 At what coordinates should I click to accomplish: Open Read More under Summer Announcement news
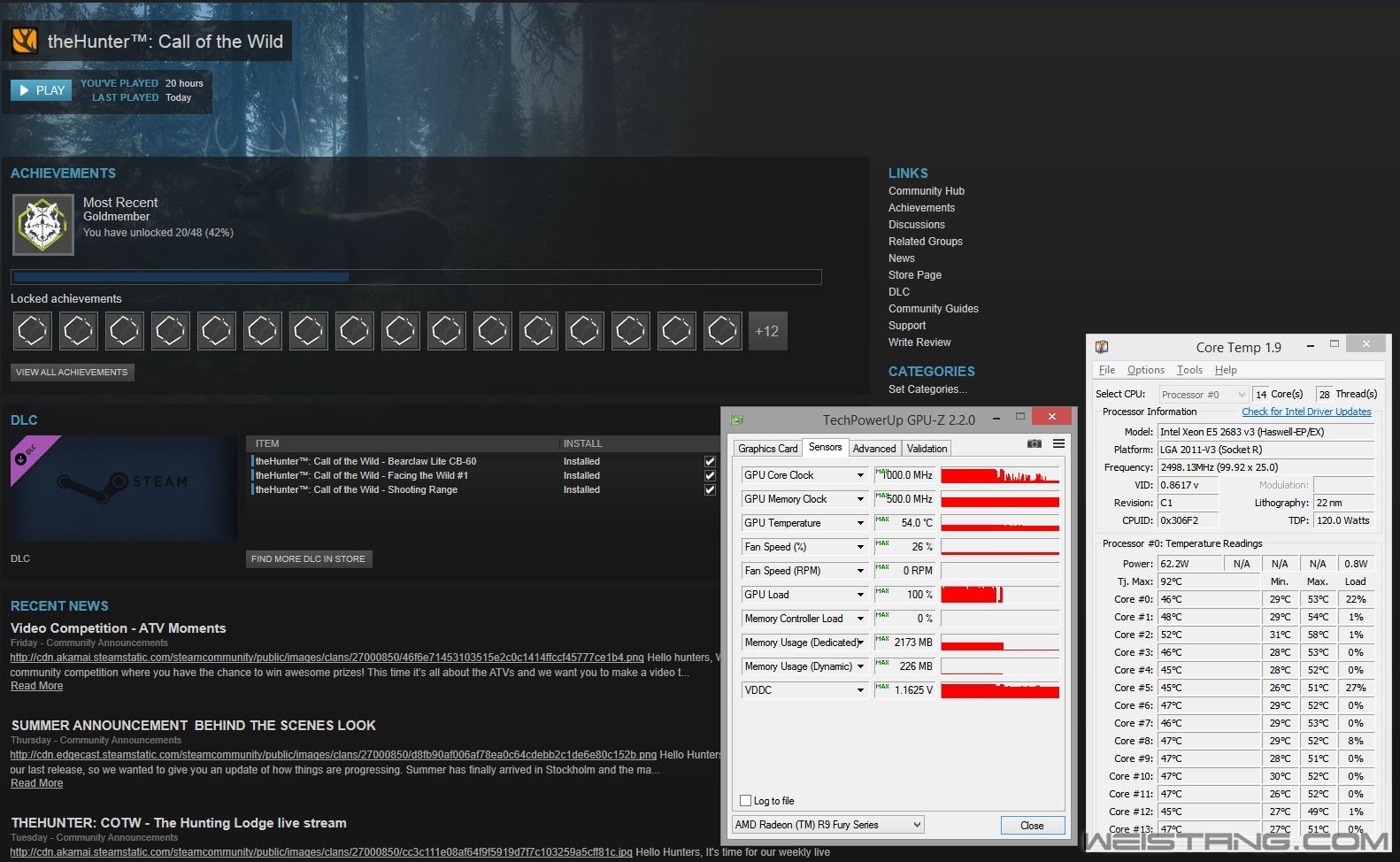click(x=36, y=783)
